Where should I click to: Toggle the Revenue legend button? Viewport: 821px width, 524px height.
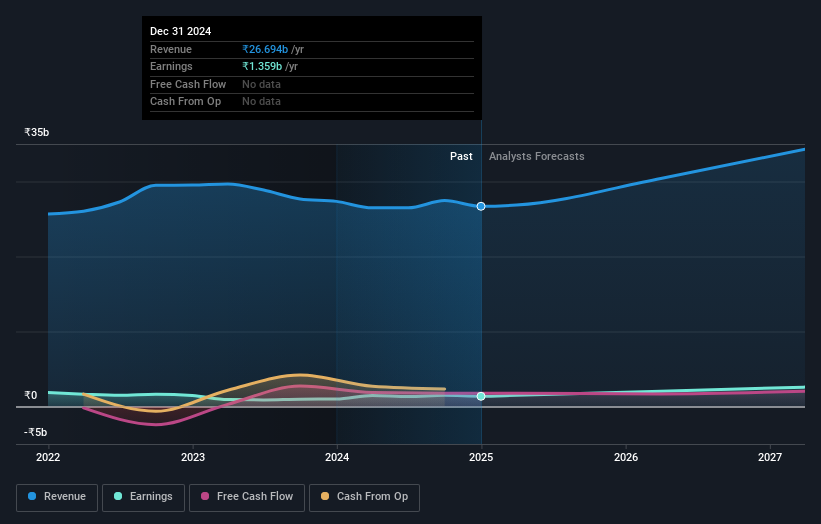click(57, 497)
